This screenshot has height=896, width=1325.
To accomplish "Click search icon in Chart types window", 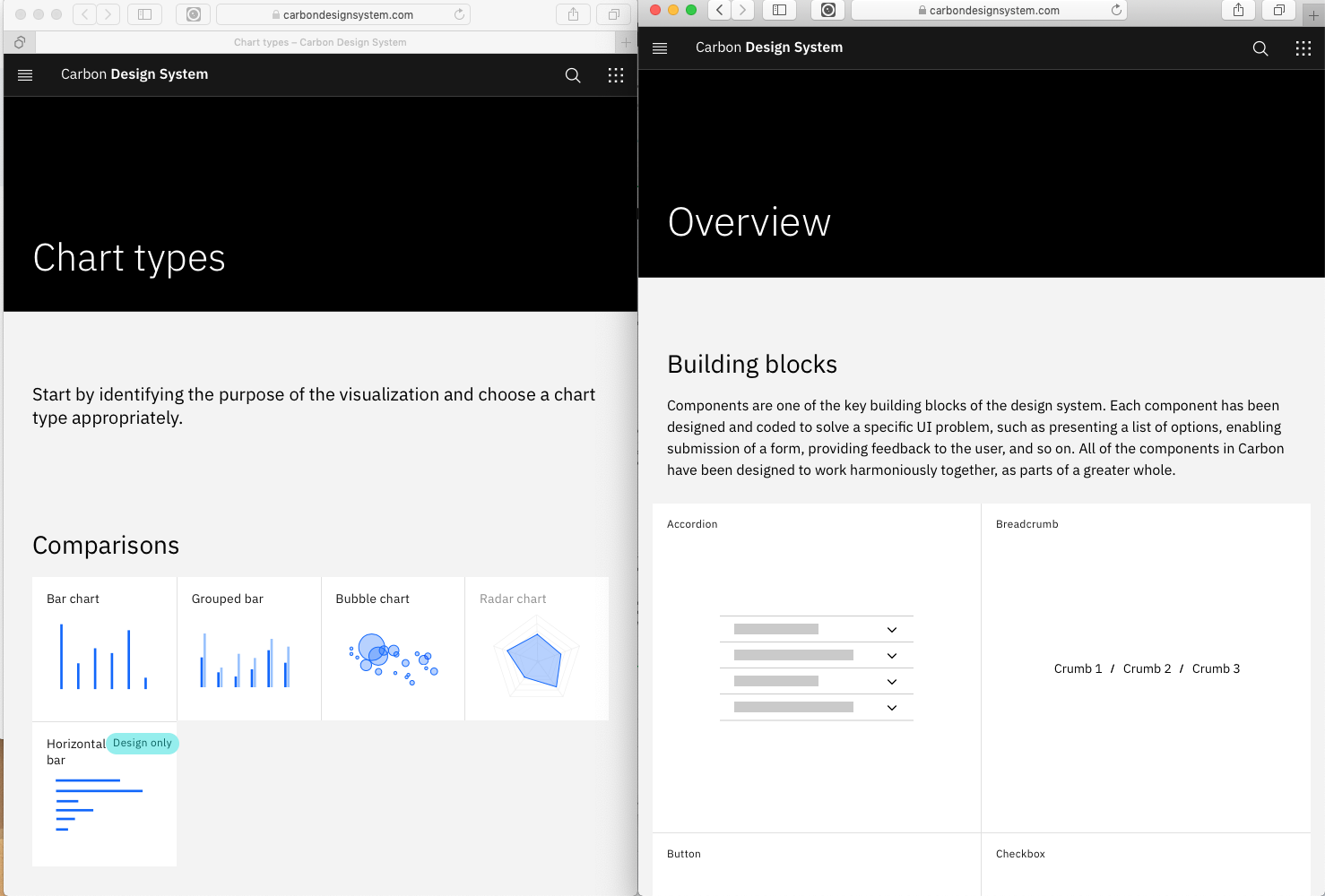I will tap(573, 75).
